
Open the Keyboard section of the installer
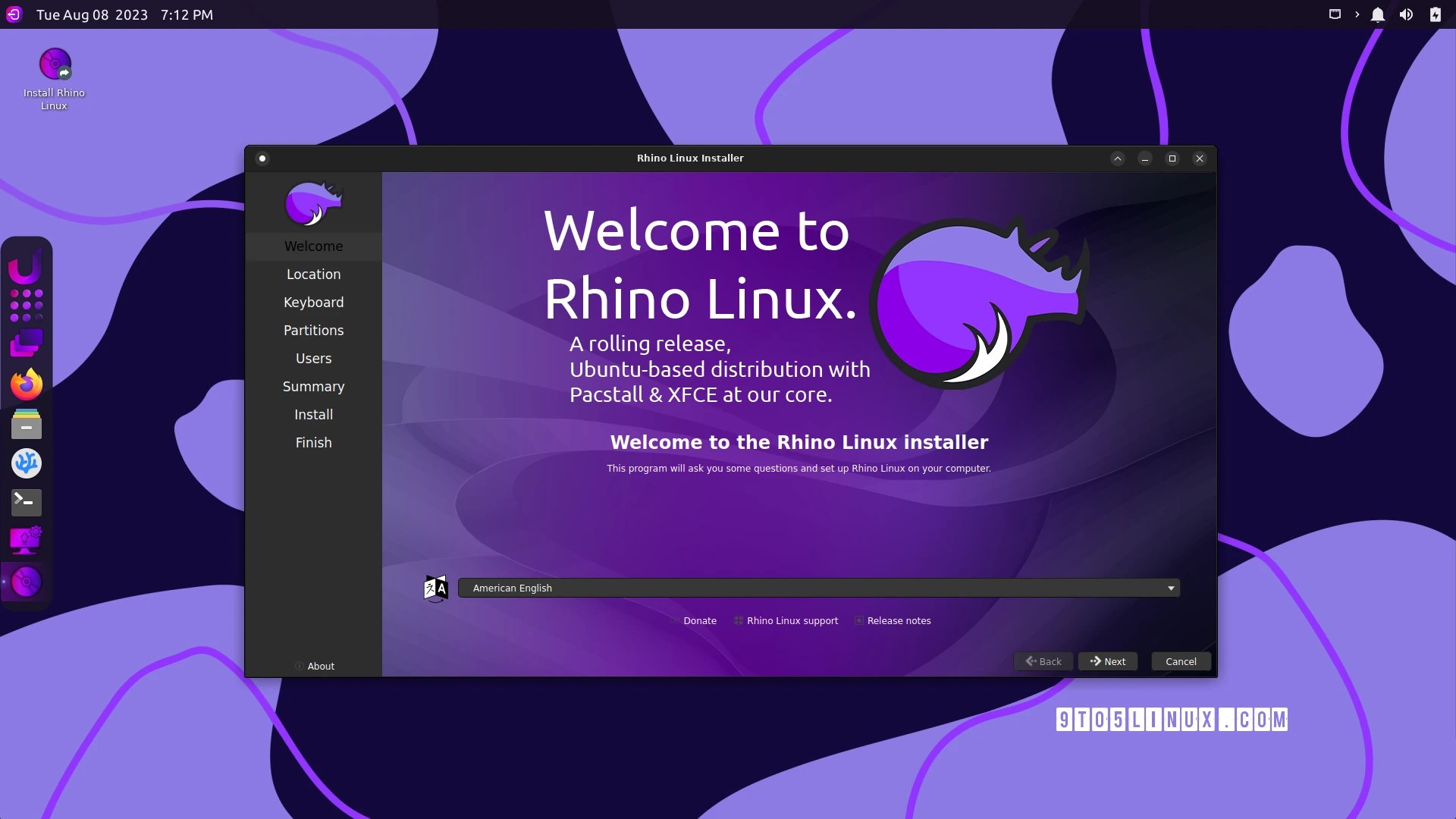point(313,302)
